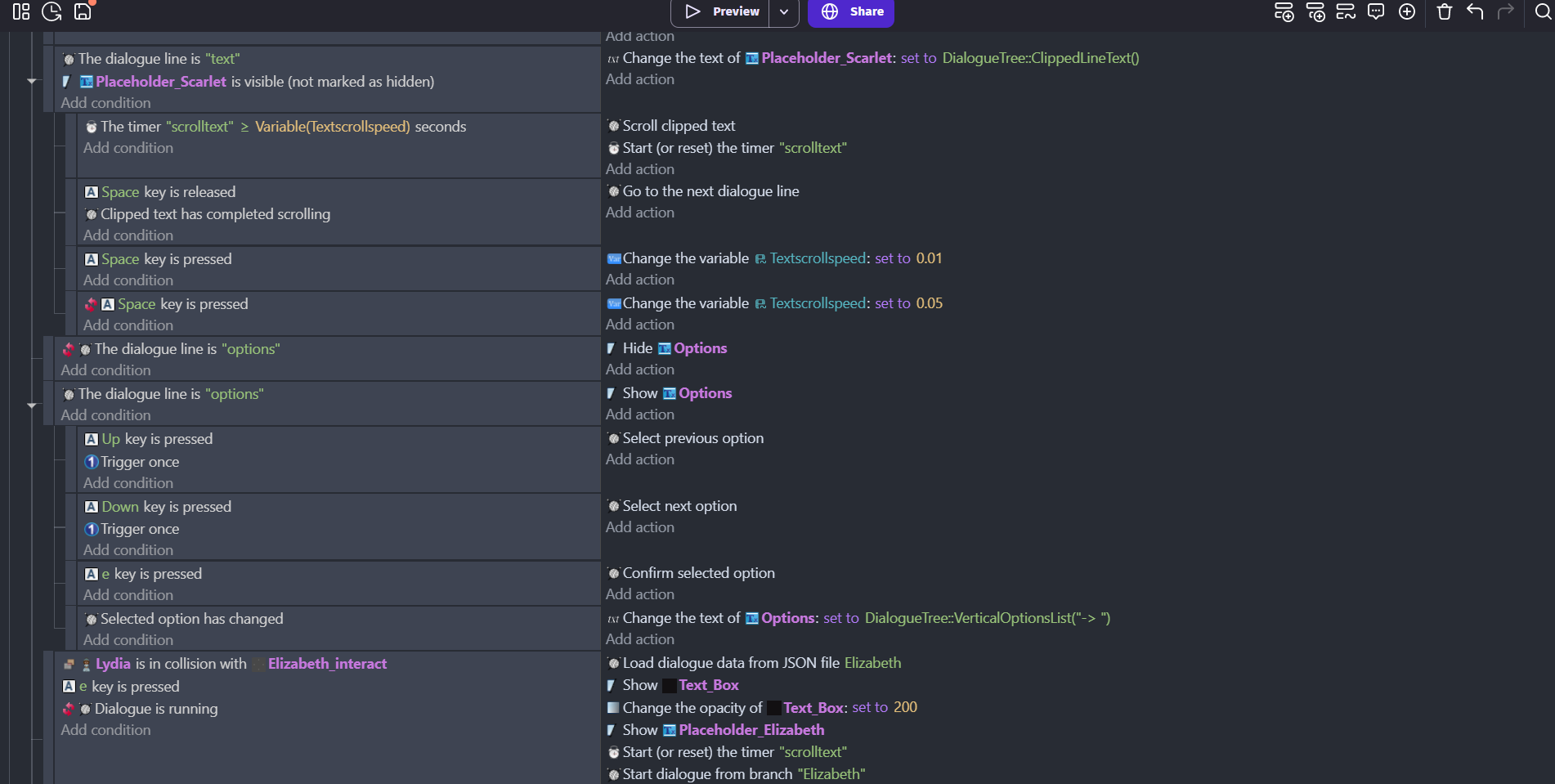The image size is (1555, 784).
Task: Select the "Go to the next dialogue line" action
Action: (710, 191)
